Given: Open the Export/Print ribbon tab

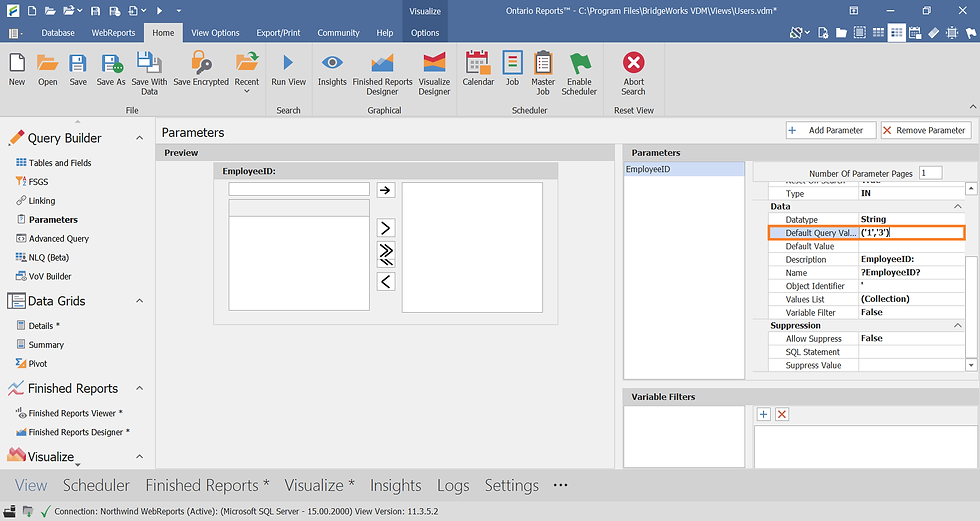Looking at the screenshot, I should point(278,32).
